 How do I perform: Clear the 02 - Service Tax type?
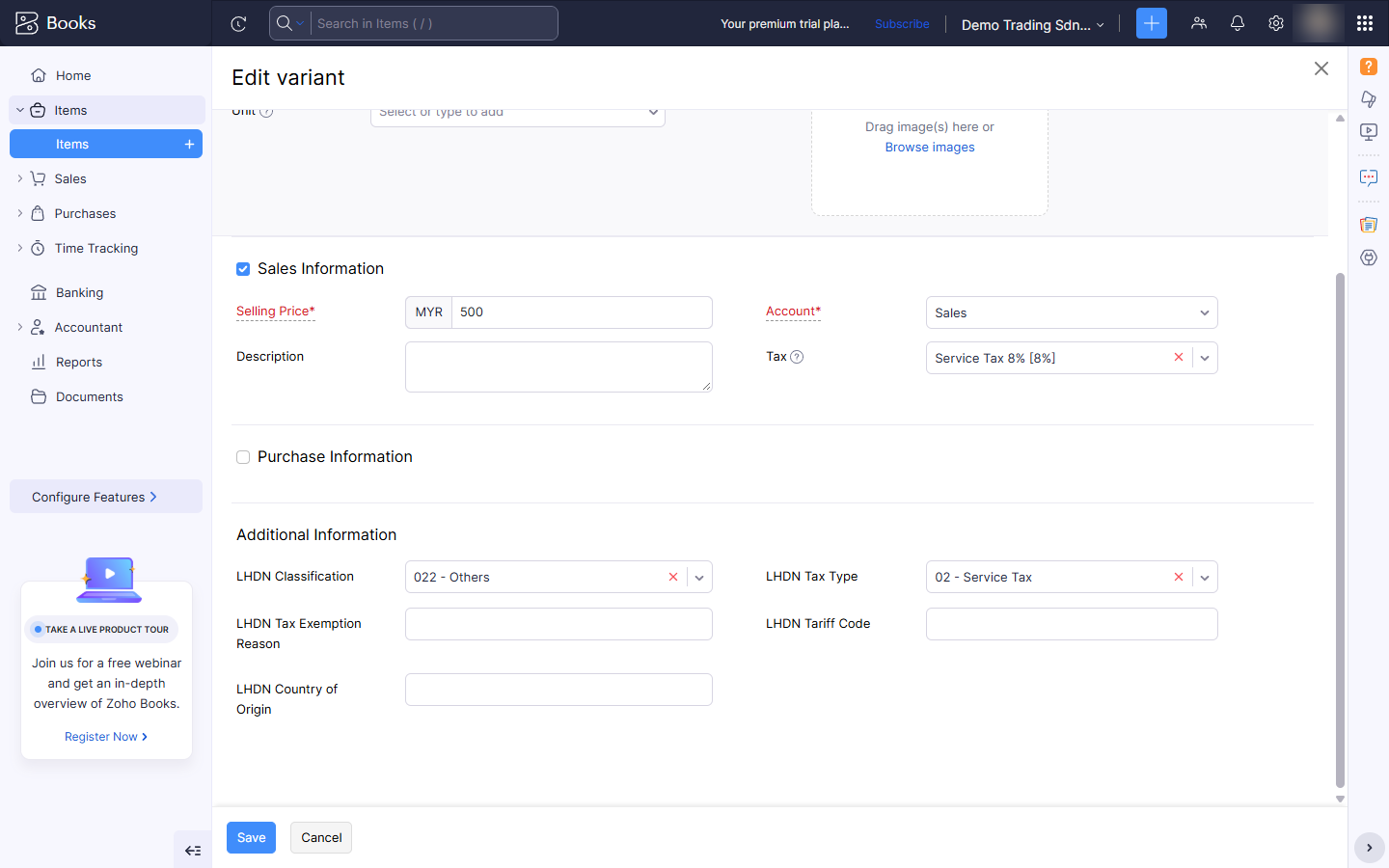[x=1179, y=577]
